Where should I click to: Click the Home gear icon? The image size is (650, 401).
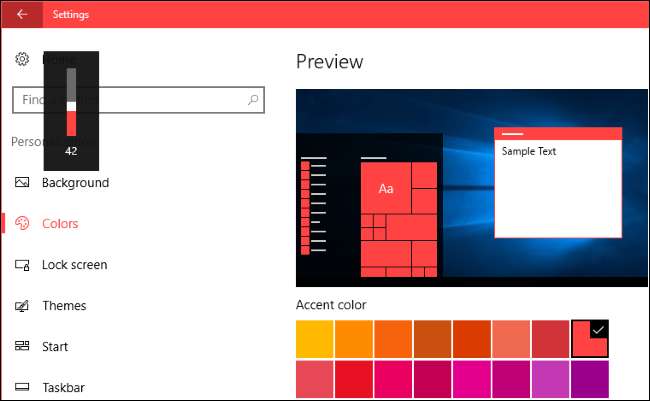point(22,59)
